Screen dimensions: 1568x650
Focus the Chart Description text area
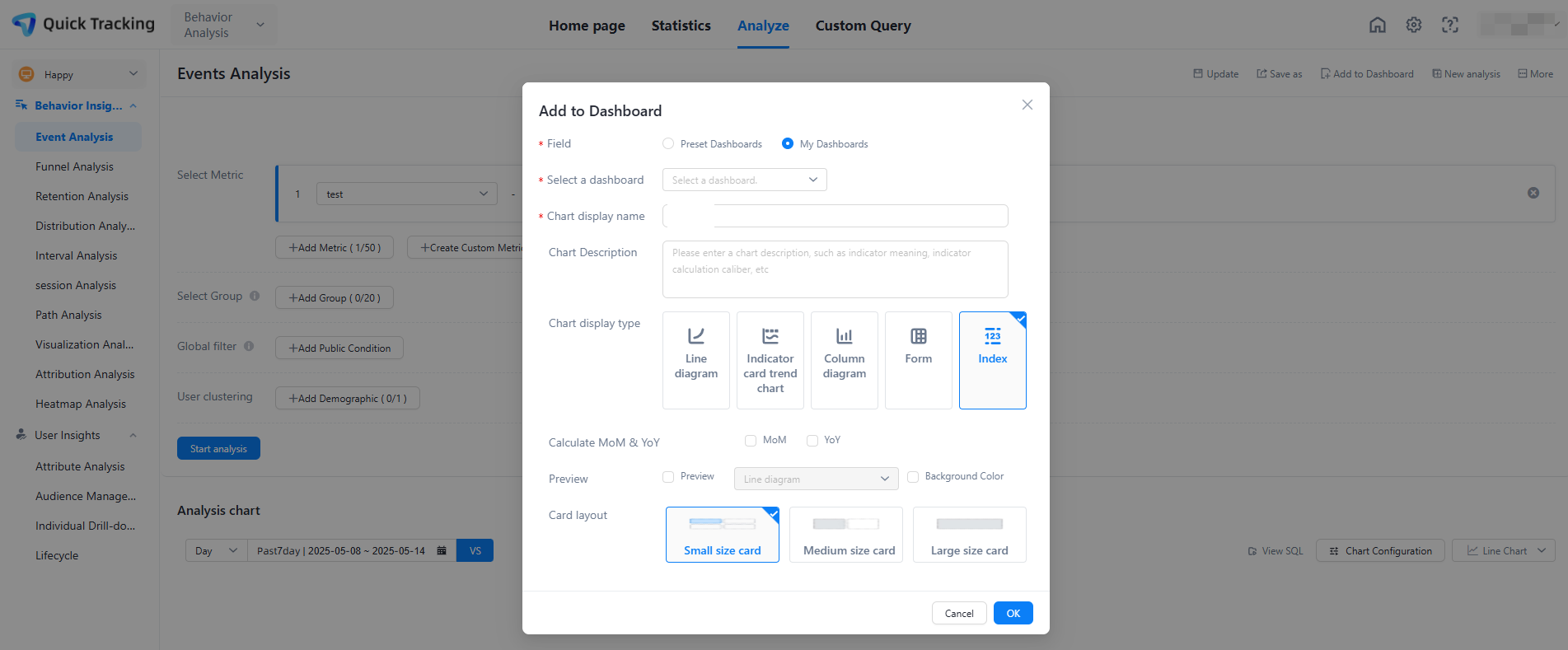[835, 269]
